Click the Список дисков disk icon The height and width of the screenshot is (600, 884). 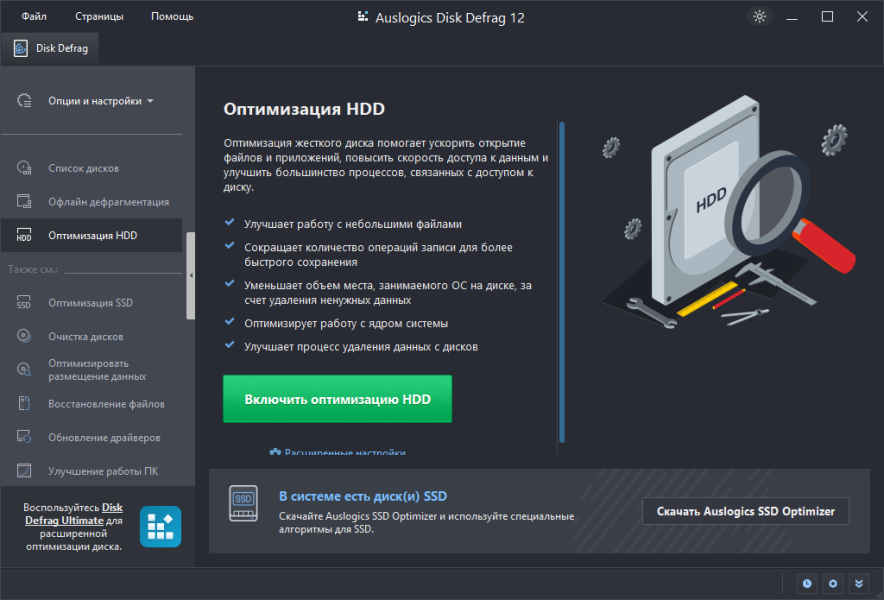pyautogui.click(x=24, y=167)
